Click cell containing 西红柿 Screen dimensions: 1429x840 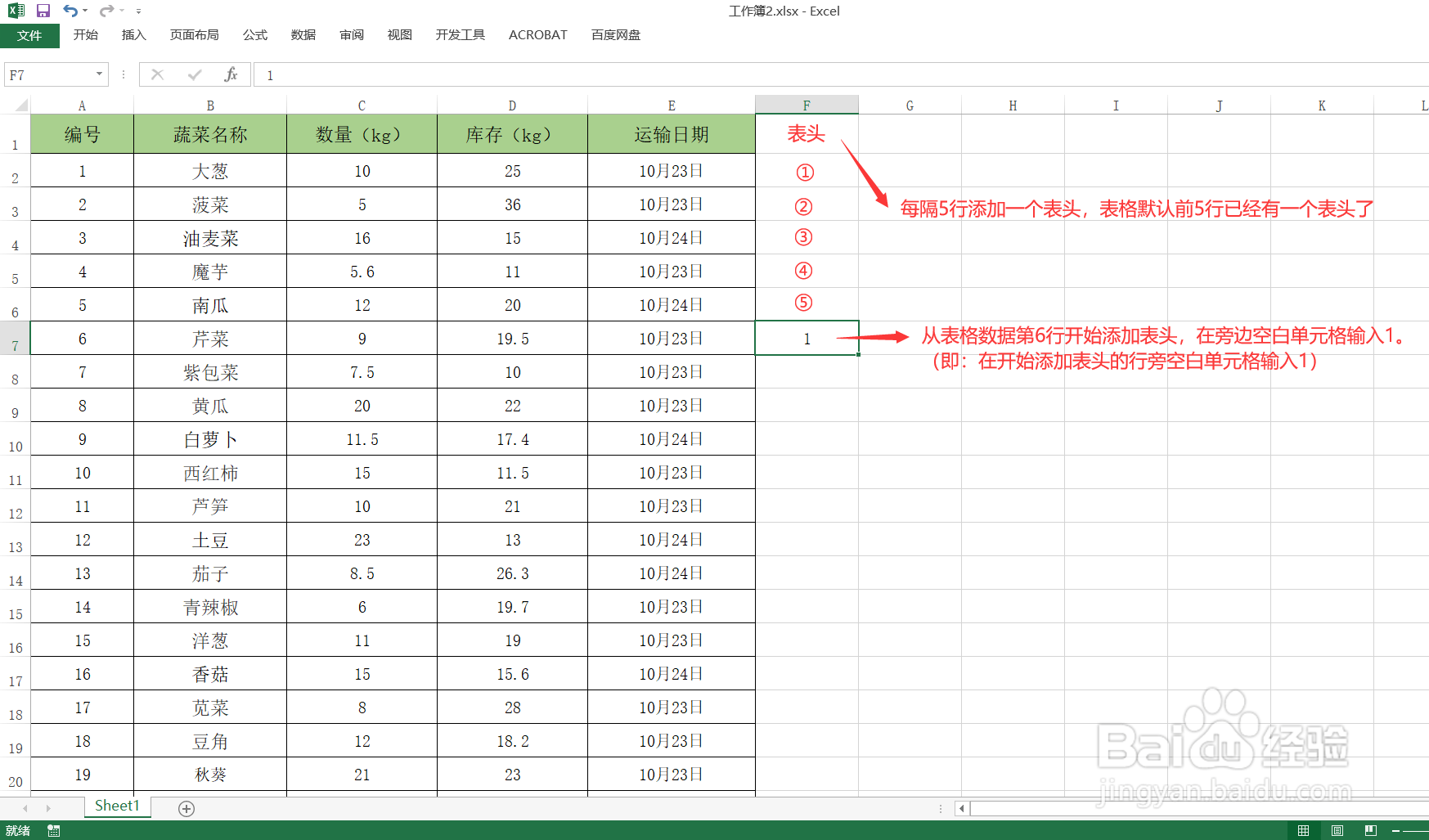(210, 473)
